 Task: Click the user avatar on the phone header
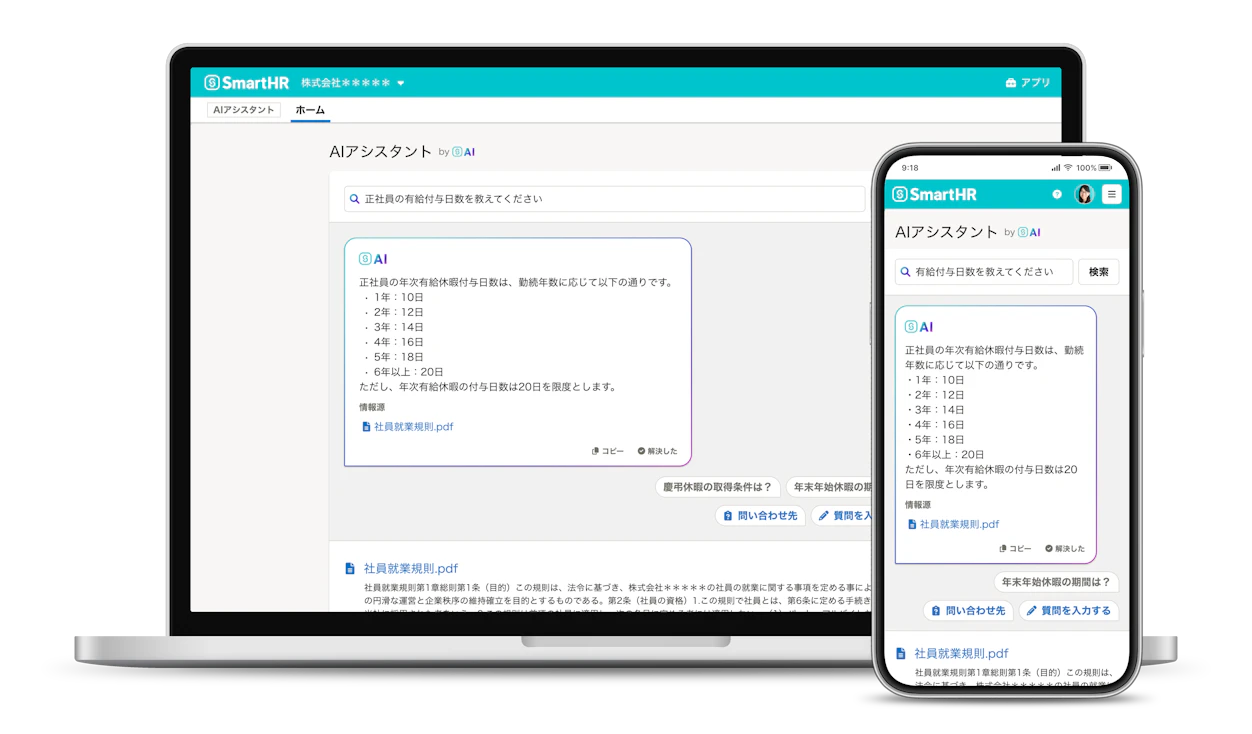pos(1084,194)
